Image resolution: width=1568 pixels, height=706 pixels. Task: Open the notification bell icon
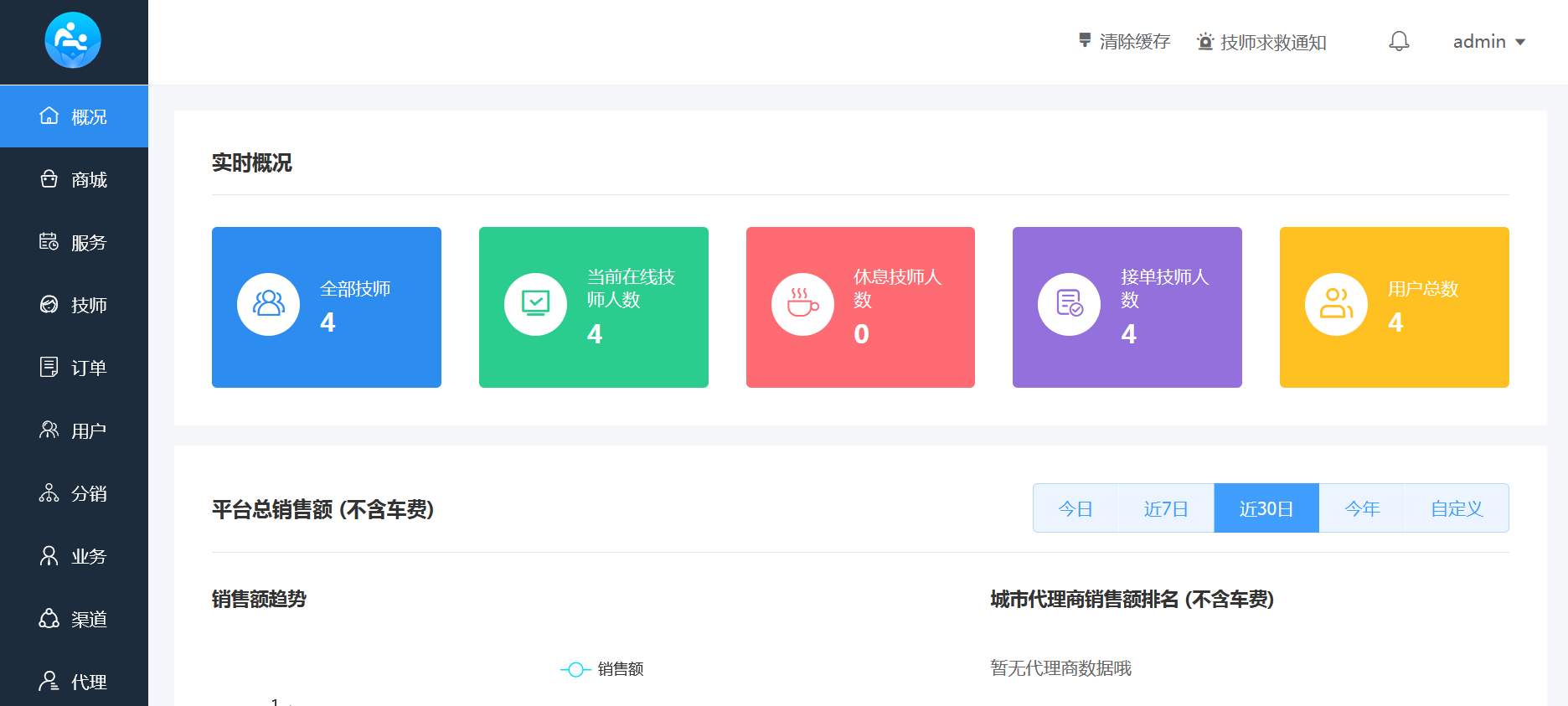click(x=1399, y=41)
